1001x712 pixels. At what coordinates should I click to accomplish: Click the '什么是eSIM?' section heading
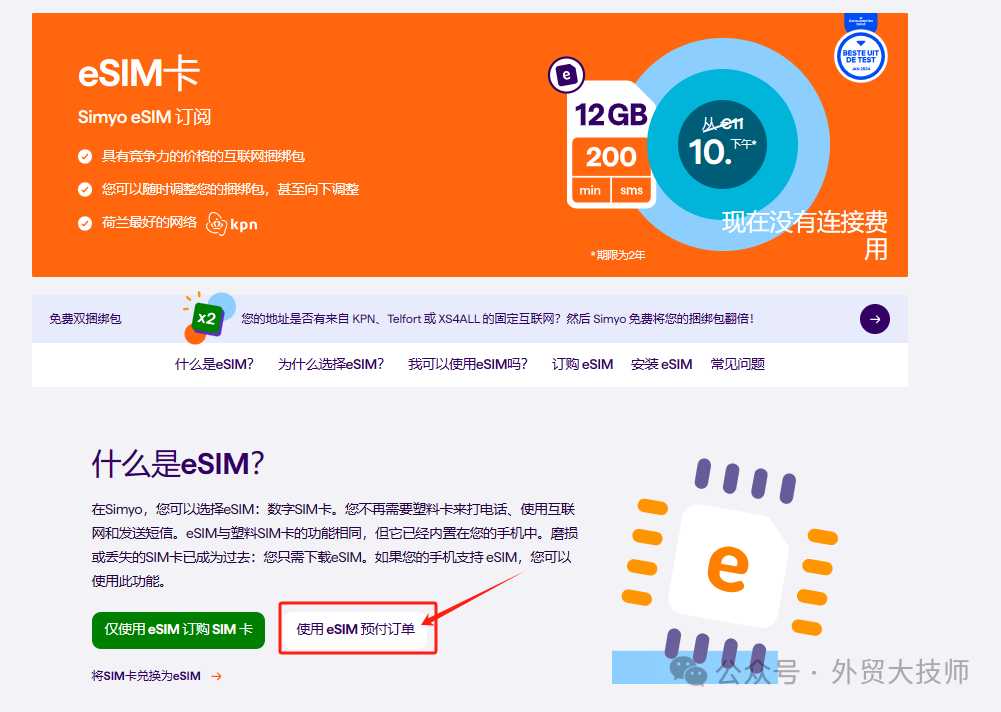coord(177,464)
